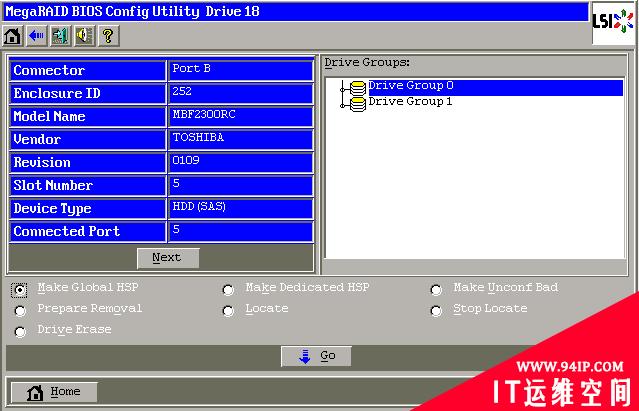The height and width of the screenshot is (411, 639).
Task: Select the Drive Erase option
Action: click(20, 332)
